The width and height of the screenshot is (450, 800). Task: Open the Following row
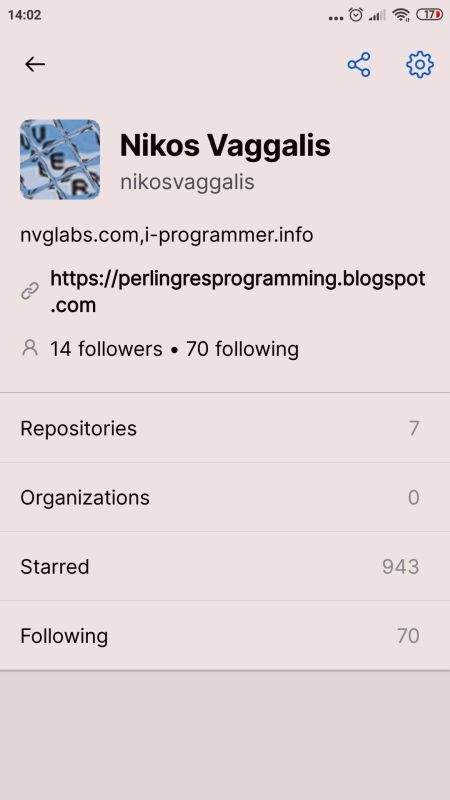(225, 636)
